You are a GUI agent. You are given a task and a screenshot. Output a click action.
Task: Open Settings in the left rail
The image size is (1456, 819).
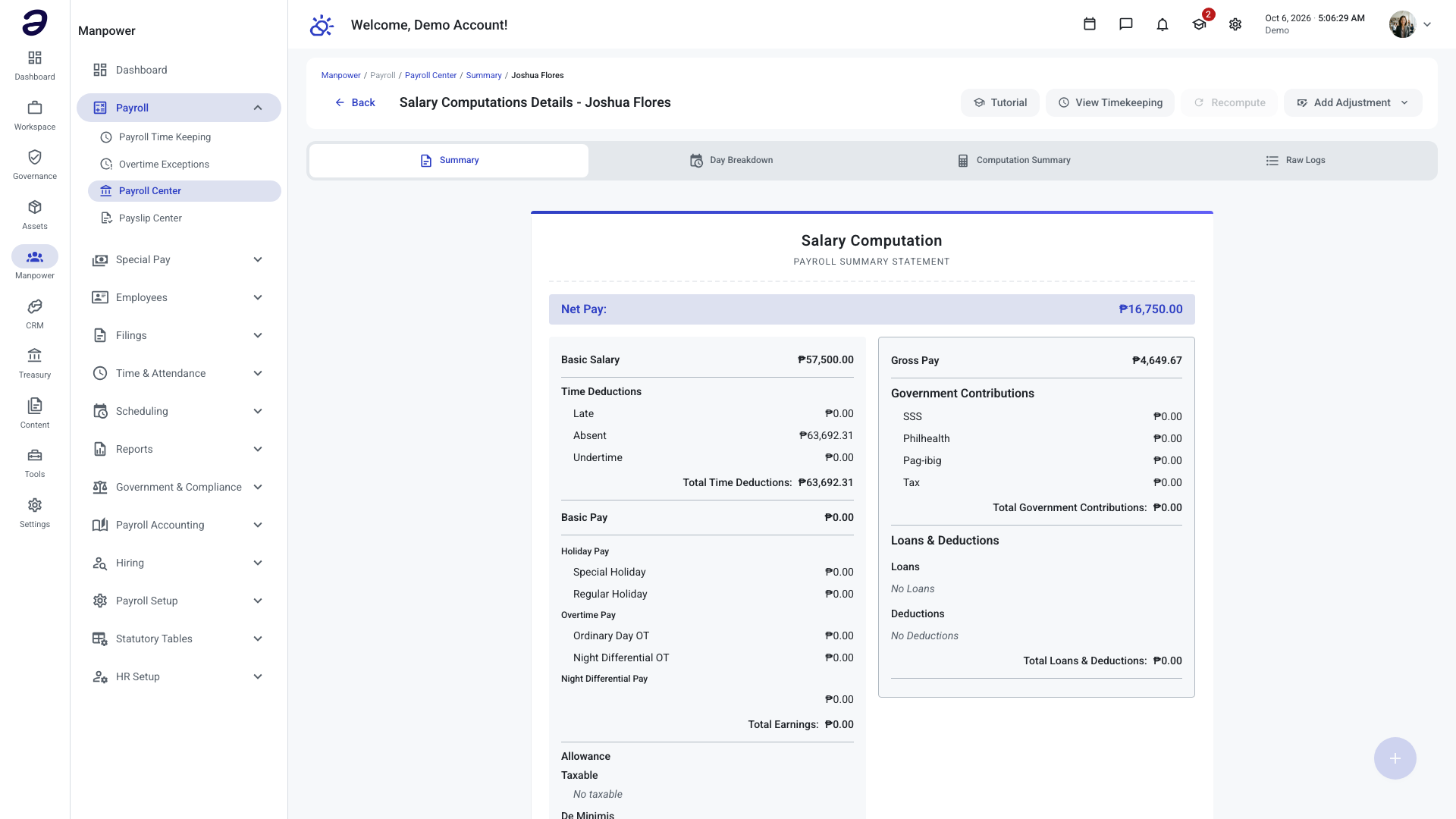(35, 513)
